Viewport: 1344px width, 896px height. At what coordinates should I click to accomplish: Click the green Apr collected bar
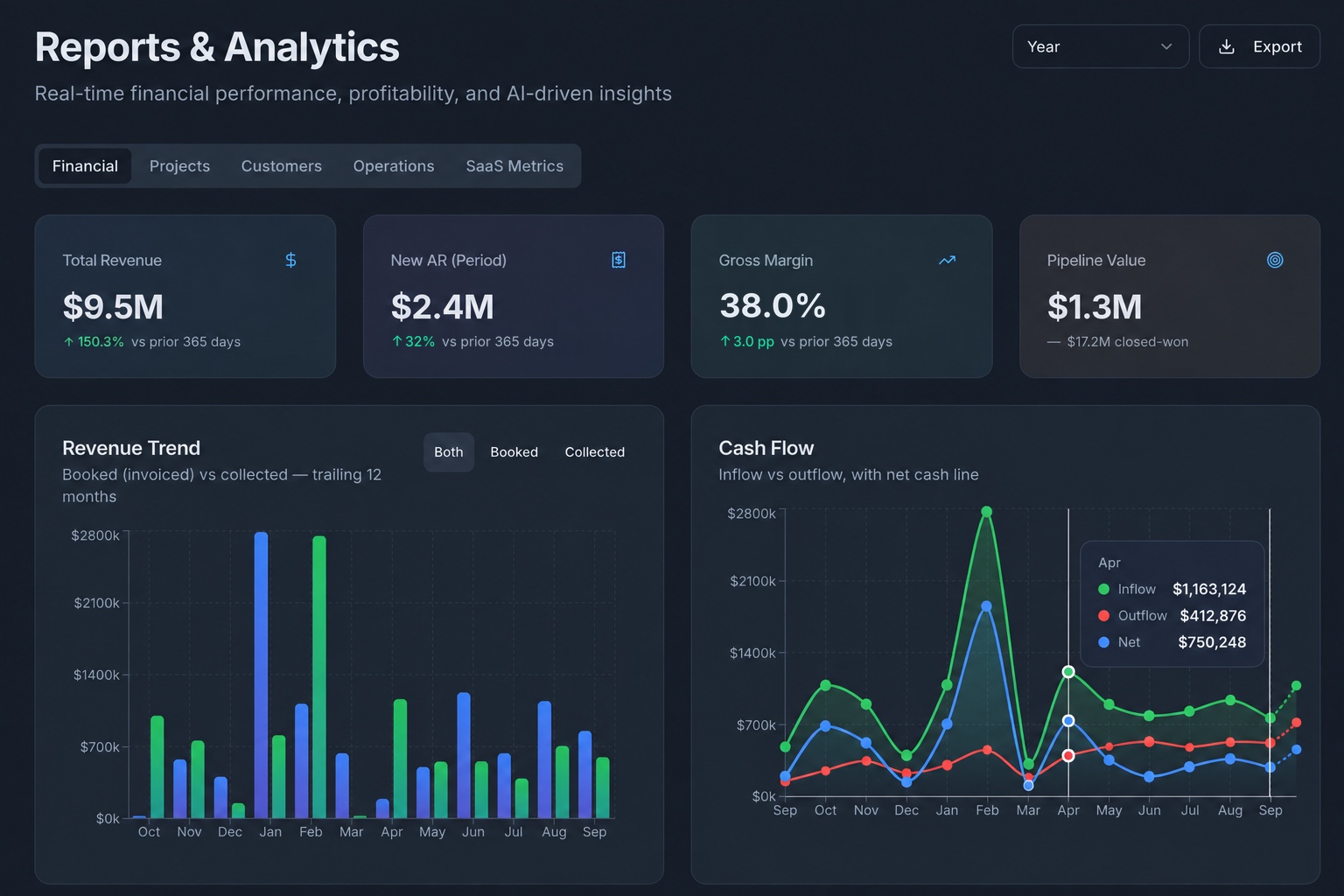pos(400,759)
